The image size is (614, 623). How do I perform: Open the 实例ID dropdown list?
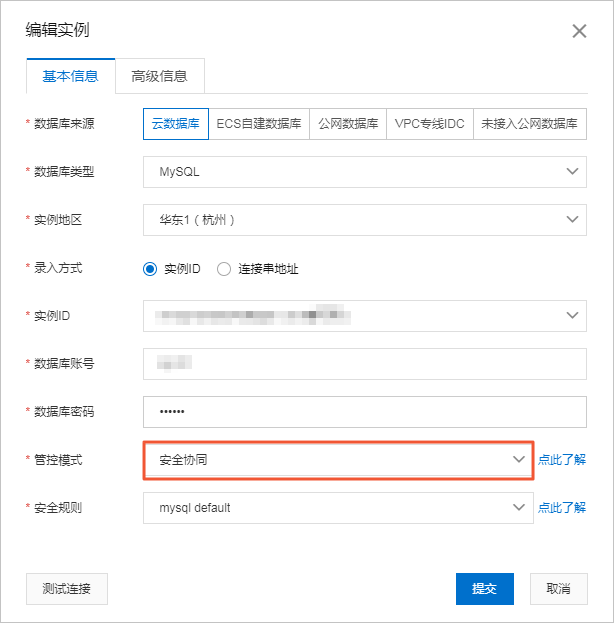click(x=365, y=315)
